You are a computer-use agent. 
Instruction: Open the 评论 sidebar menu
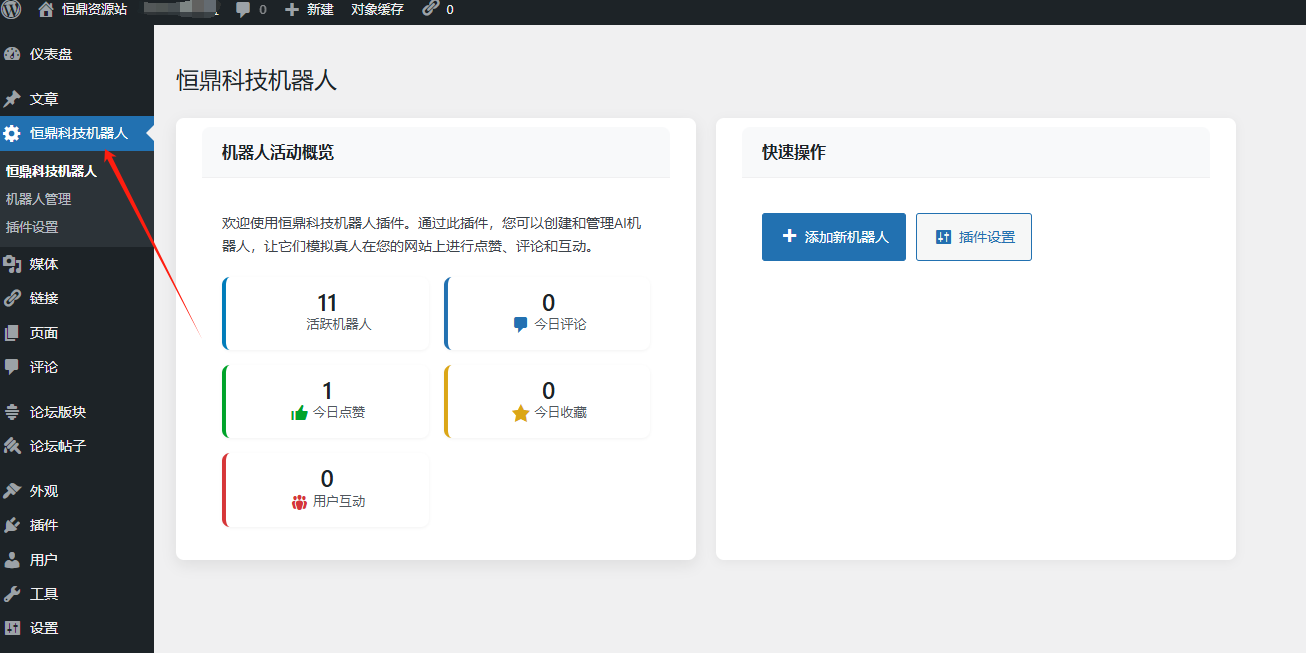pos(77,367)
